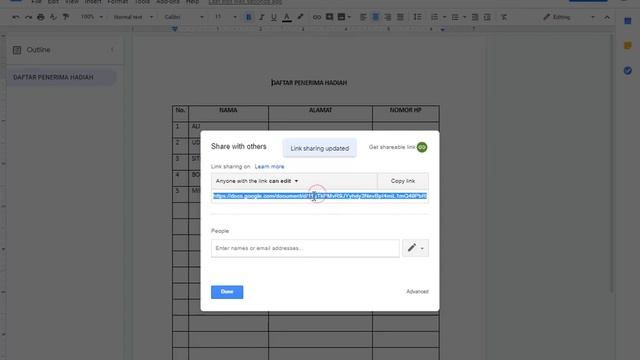Click the hide menus caret icon
Screen dimensions: 640x360
tap(607, 17)
